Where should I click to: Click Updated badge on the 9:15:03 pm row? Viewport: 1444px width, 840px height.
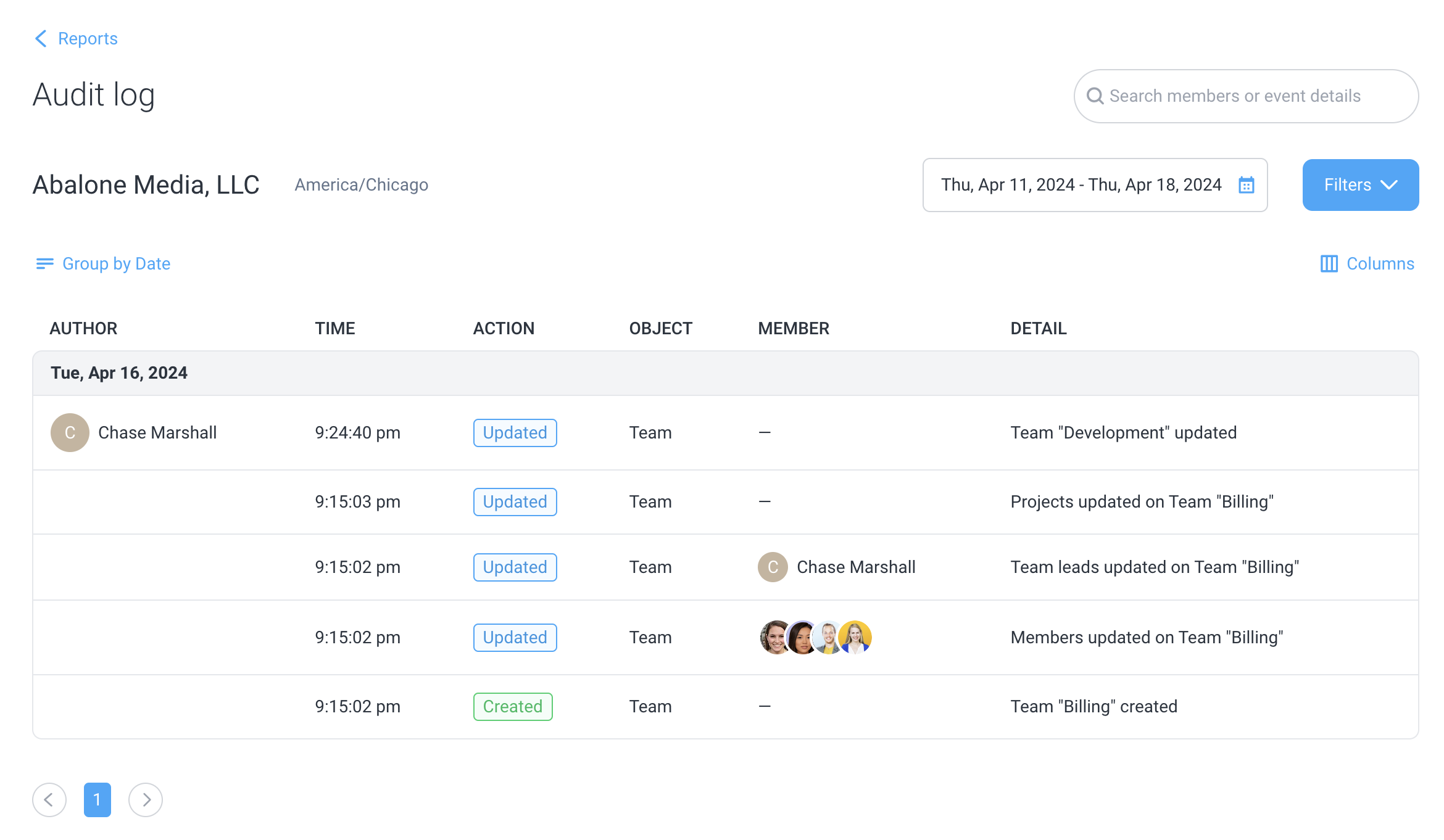point(515,502)
